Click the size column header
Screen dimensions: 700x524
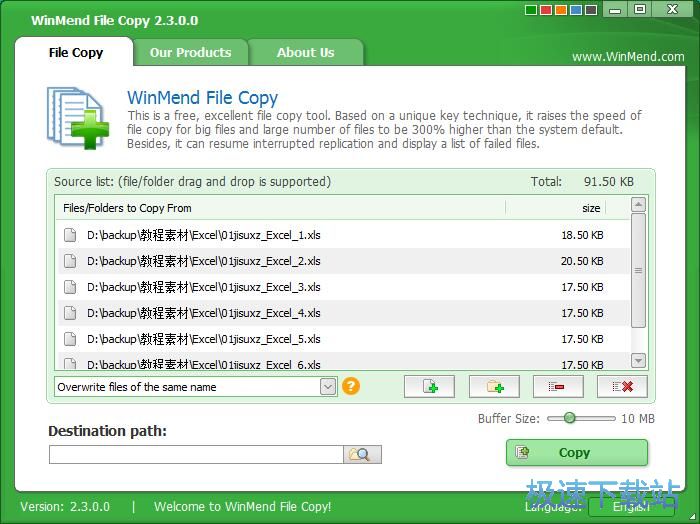tap(591, 208)
